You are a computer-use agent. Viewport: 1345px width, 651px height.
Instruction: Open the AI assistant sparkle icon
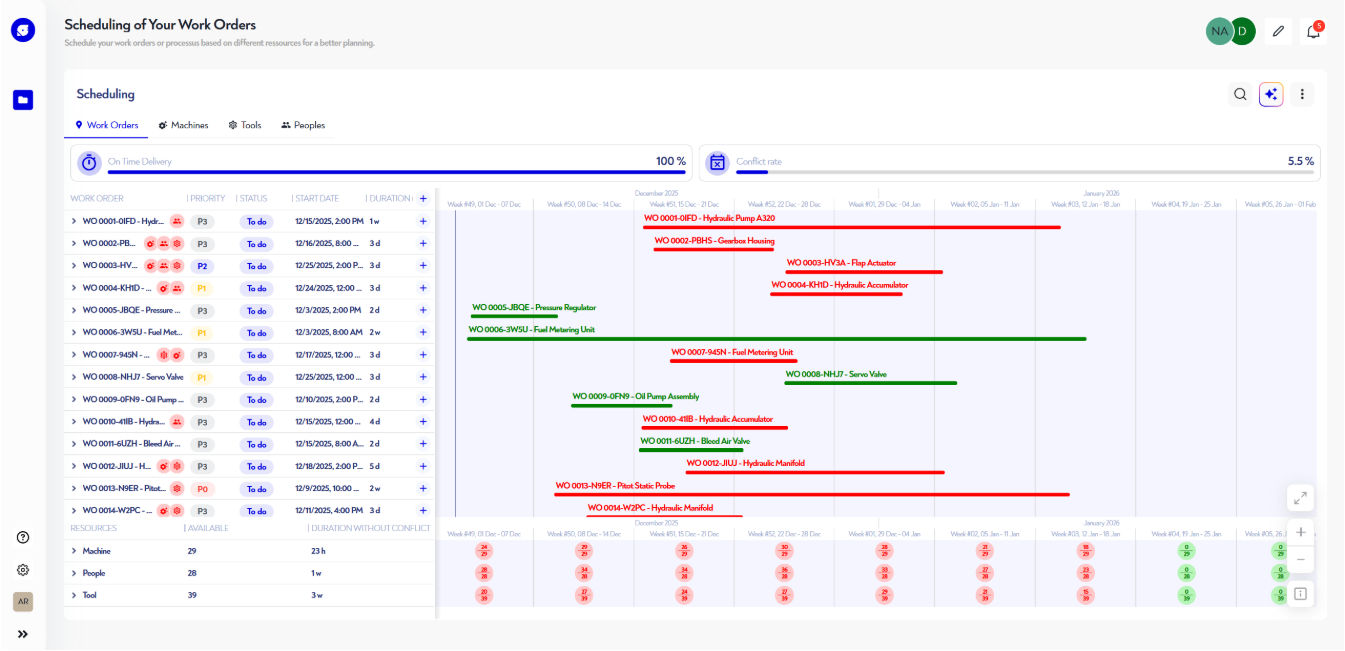click(1270, 93)
